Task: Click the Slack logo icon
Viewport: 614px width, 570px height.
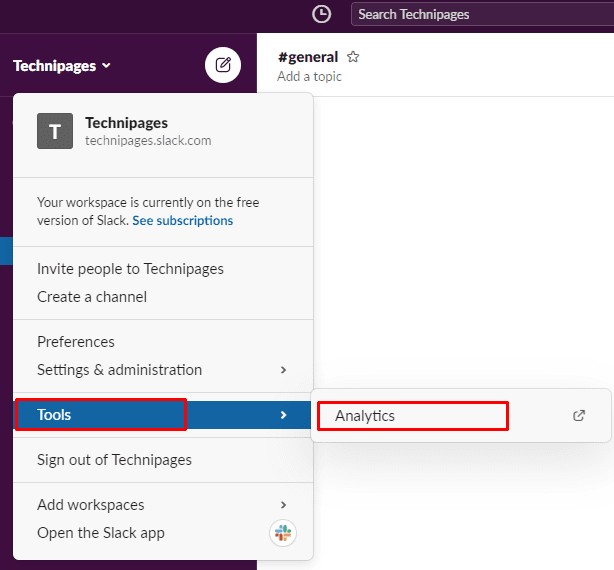Action: [283, 533]
